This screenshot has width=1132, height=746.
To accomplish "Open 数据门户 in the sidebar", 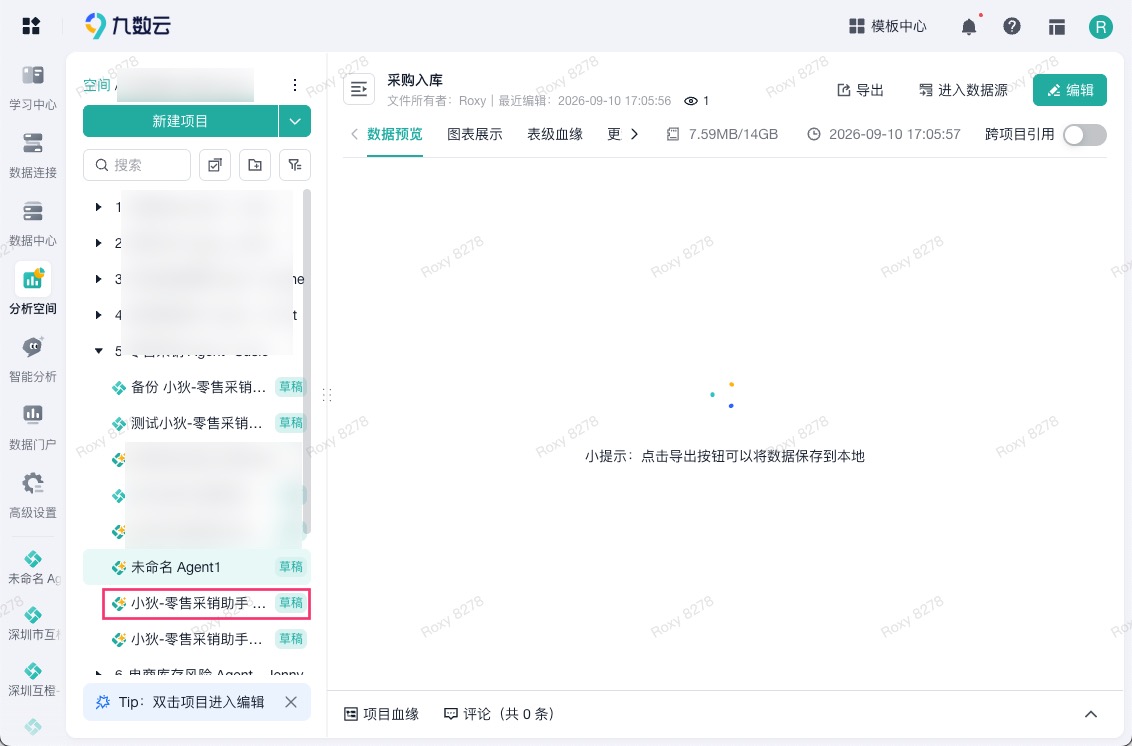I will point(32,427).
